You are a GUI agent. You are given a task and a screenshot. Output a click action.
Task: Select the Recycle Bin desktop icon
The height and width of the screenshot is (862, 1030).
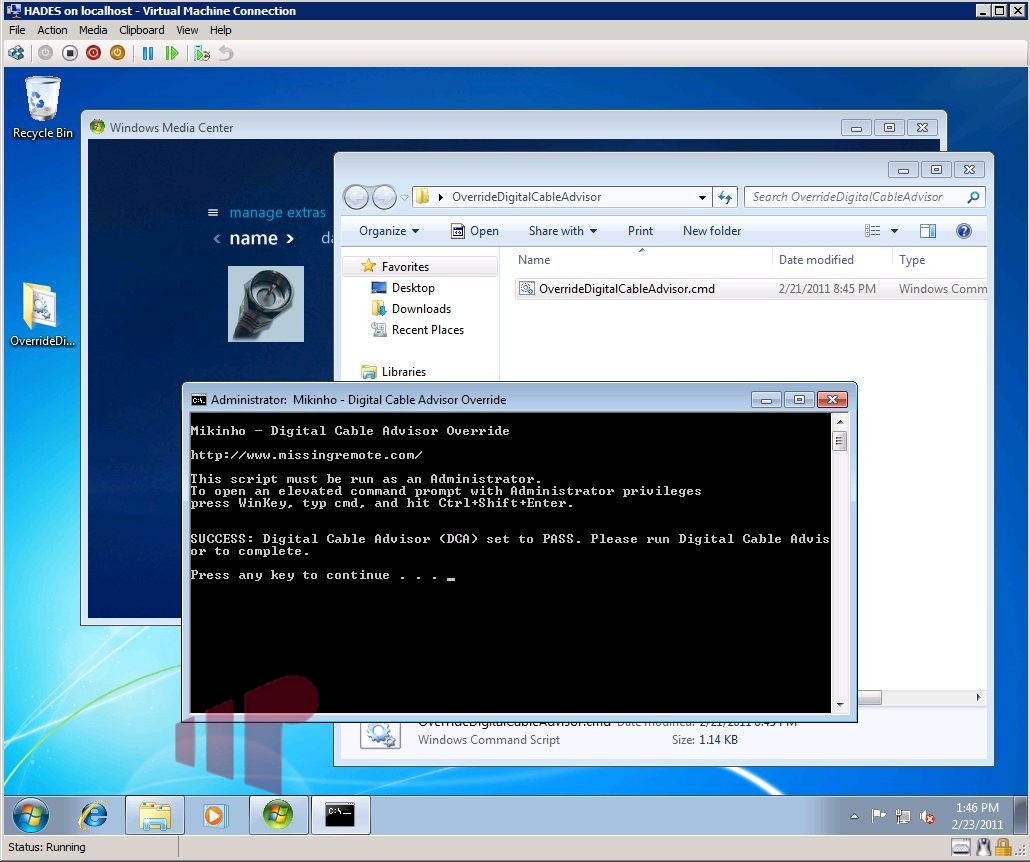43,108
